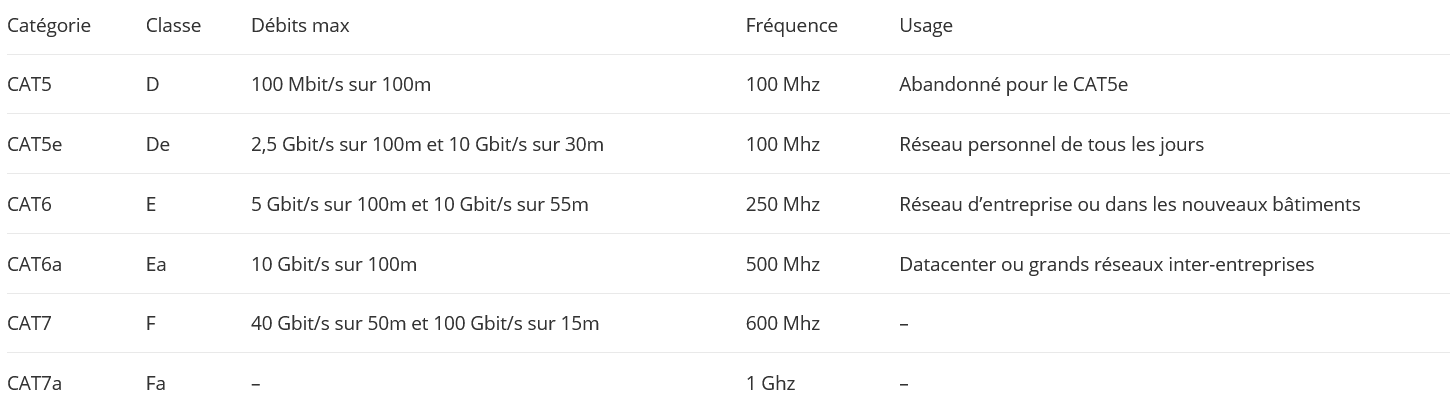Click "Réseau personnel de tous les jours" text

pos(1051,145)
